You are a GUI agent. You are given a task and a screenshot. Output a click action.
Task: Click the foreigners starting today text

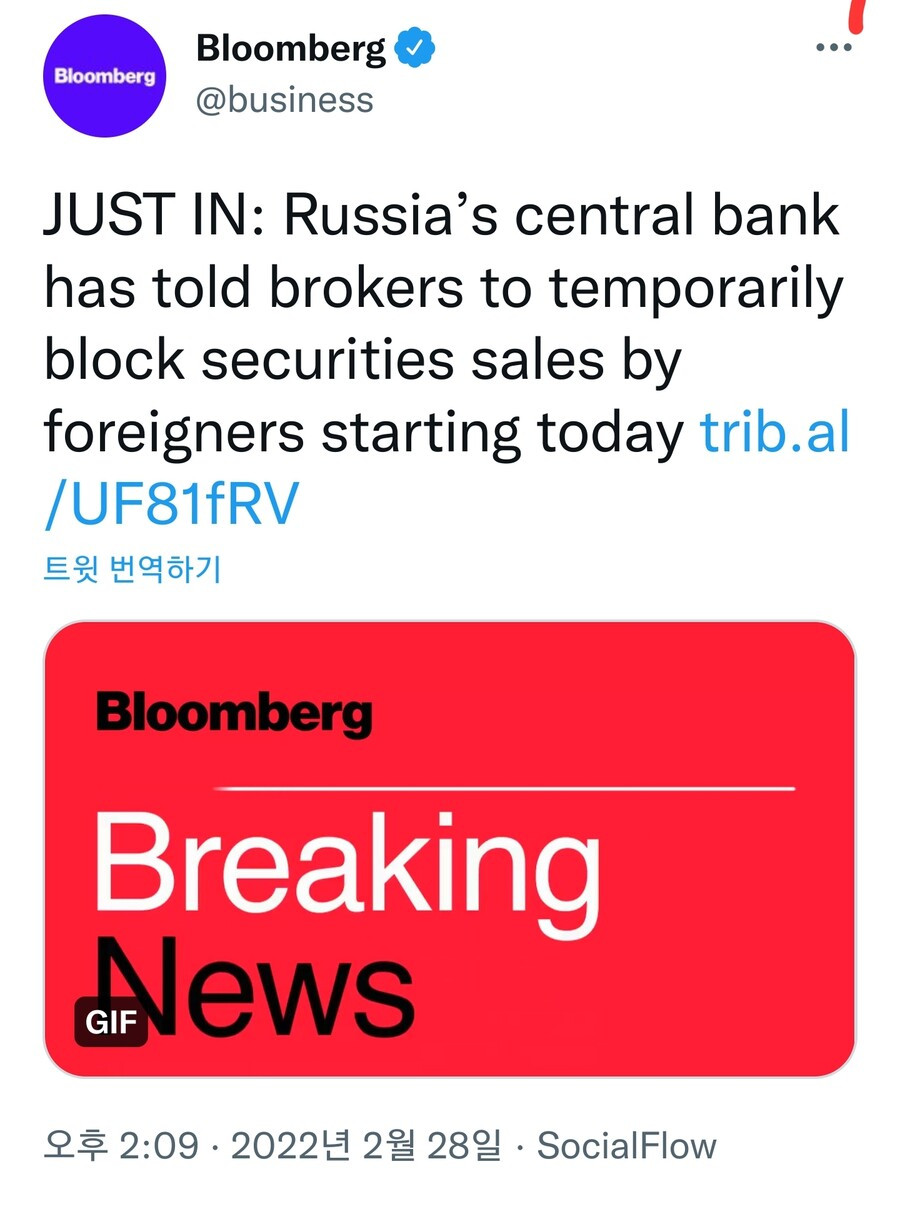pos(363,432)
